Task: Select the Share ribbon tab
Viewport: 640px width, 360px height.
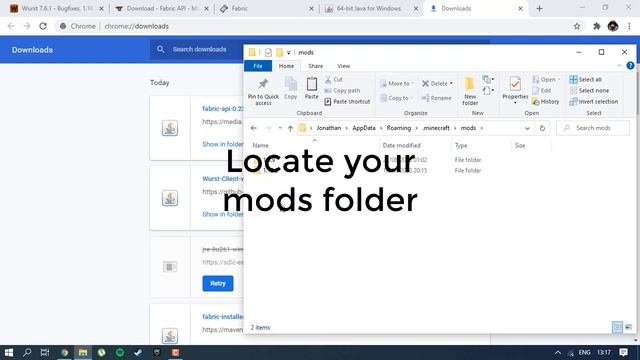Action: (x=316, y=66)
